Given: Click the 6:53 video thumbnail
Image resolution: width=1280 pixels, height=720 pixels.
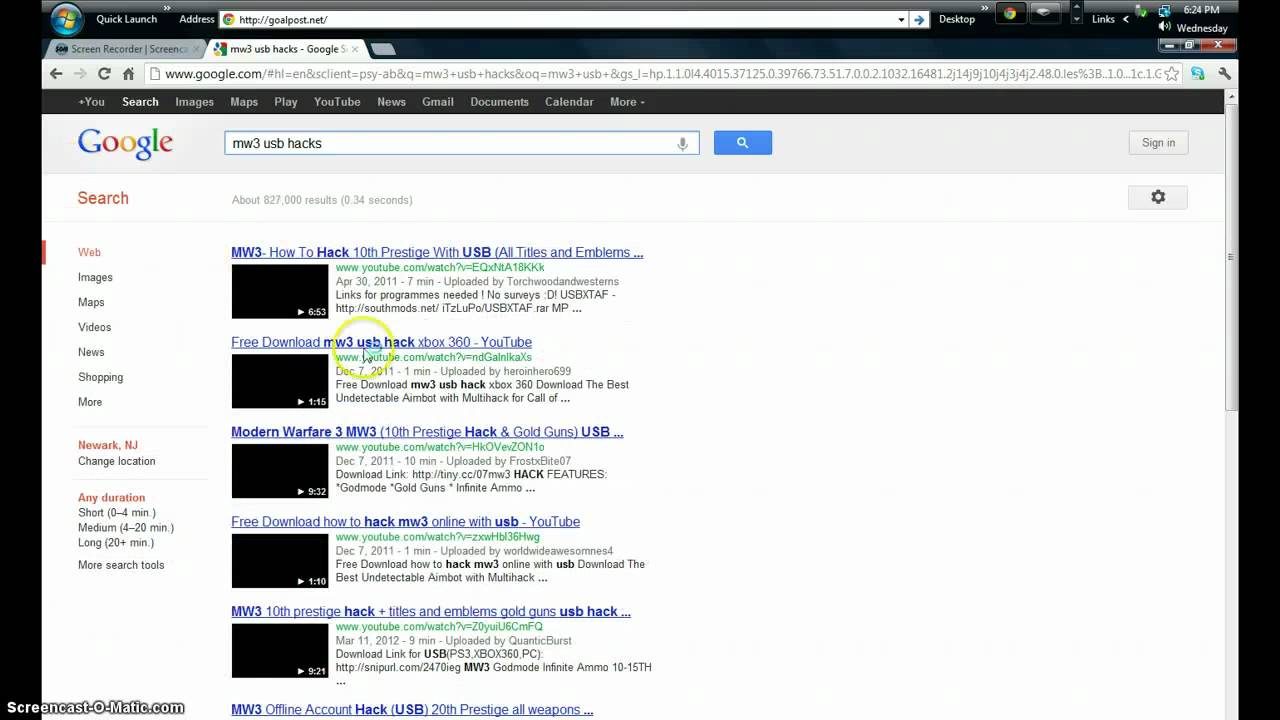Looking at the screenshot, I should coord(280,292).
